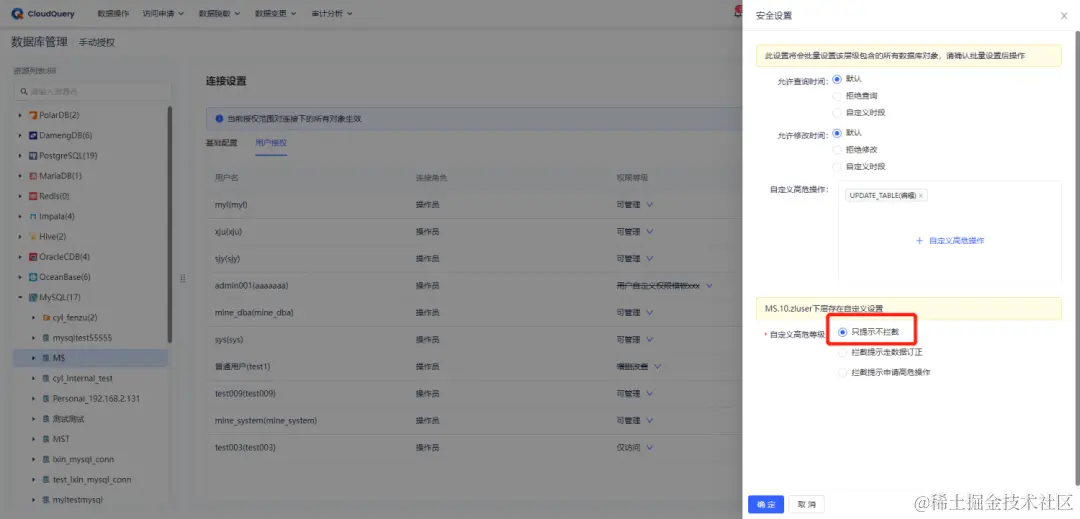
Task: Click the 取消 button
Action: 806,505
